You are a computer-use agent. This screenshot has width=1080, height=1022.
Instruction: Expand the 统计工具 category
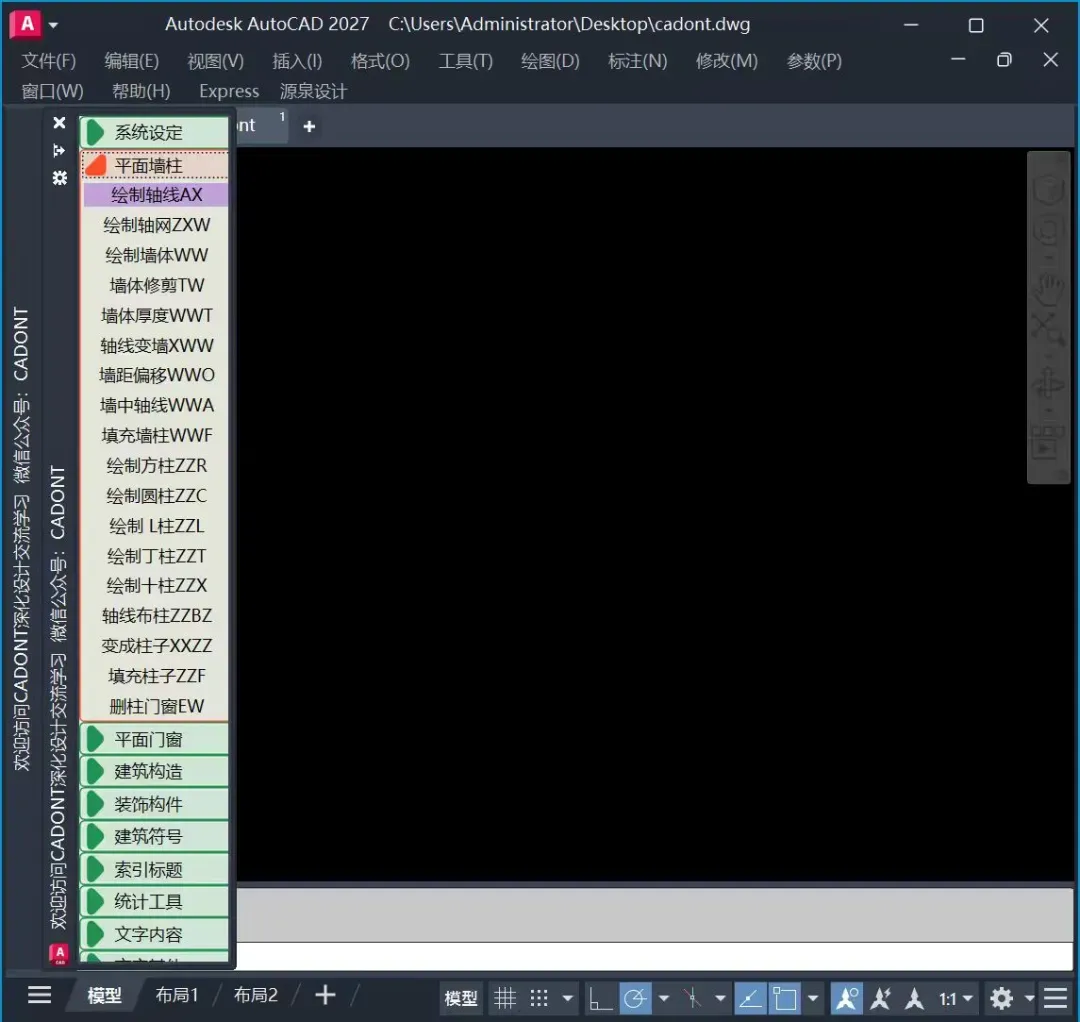[x=154, y=901]
